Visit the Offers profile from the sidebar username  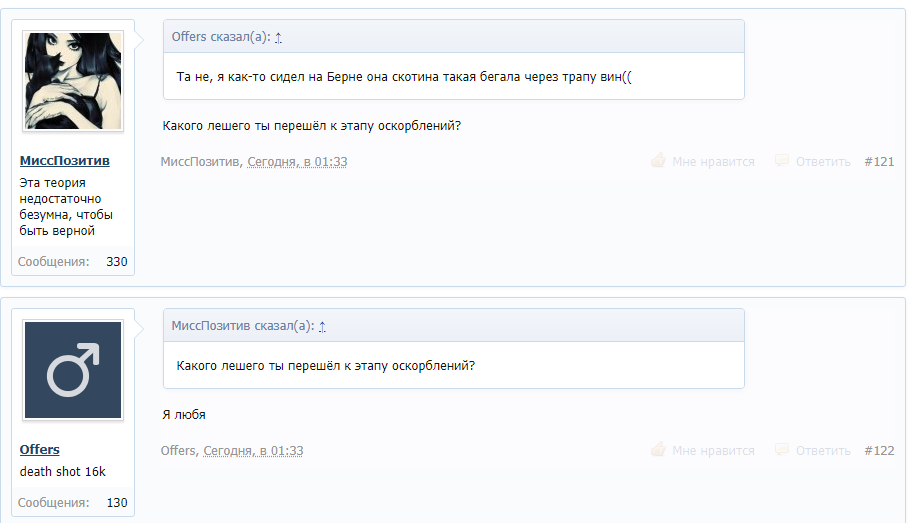(40, 450)
